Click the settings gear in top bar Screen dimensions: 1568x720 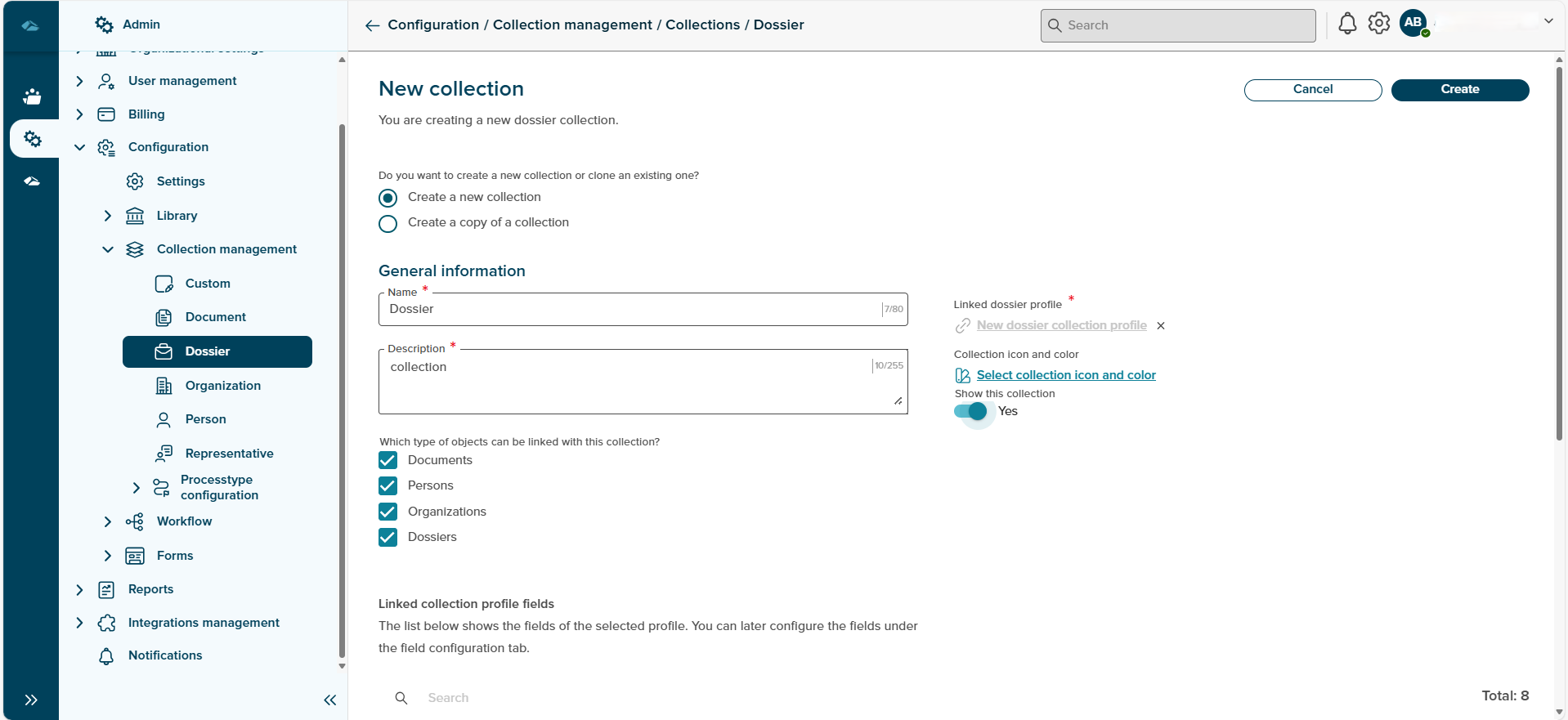point(1379,24)
